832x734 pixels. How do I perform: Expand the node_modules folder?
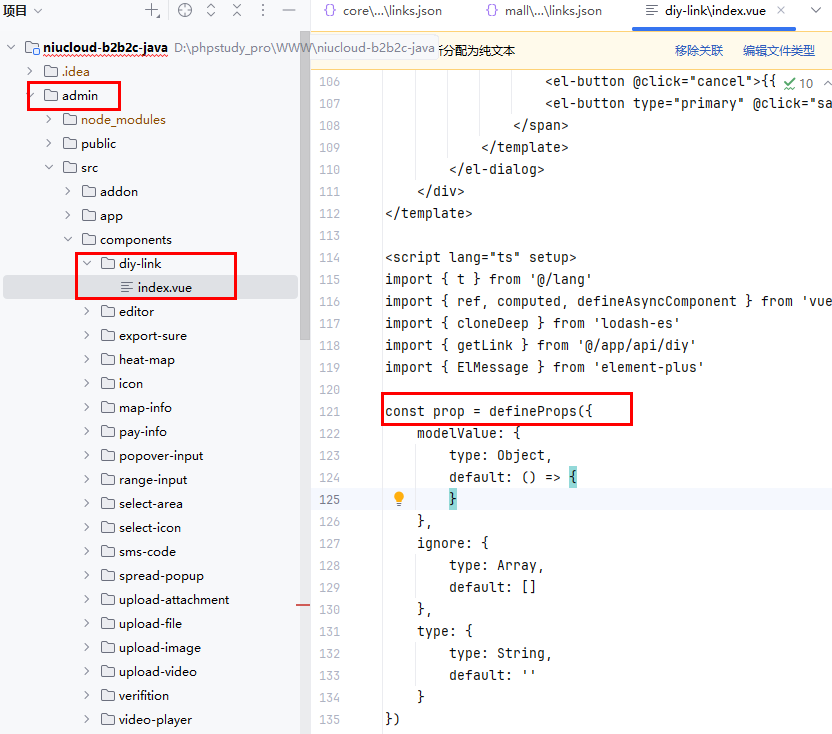(49, 120)
